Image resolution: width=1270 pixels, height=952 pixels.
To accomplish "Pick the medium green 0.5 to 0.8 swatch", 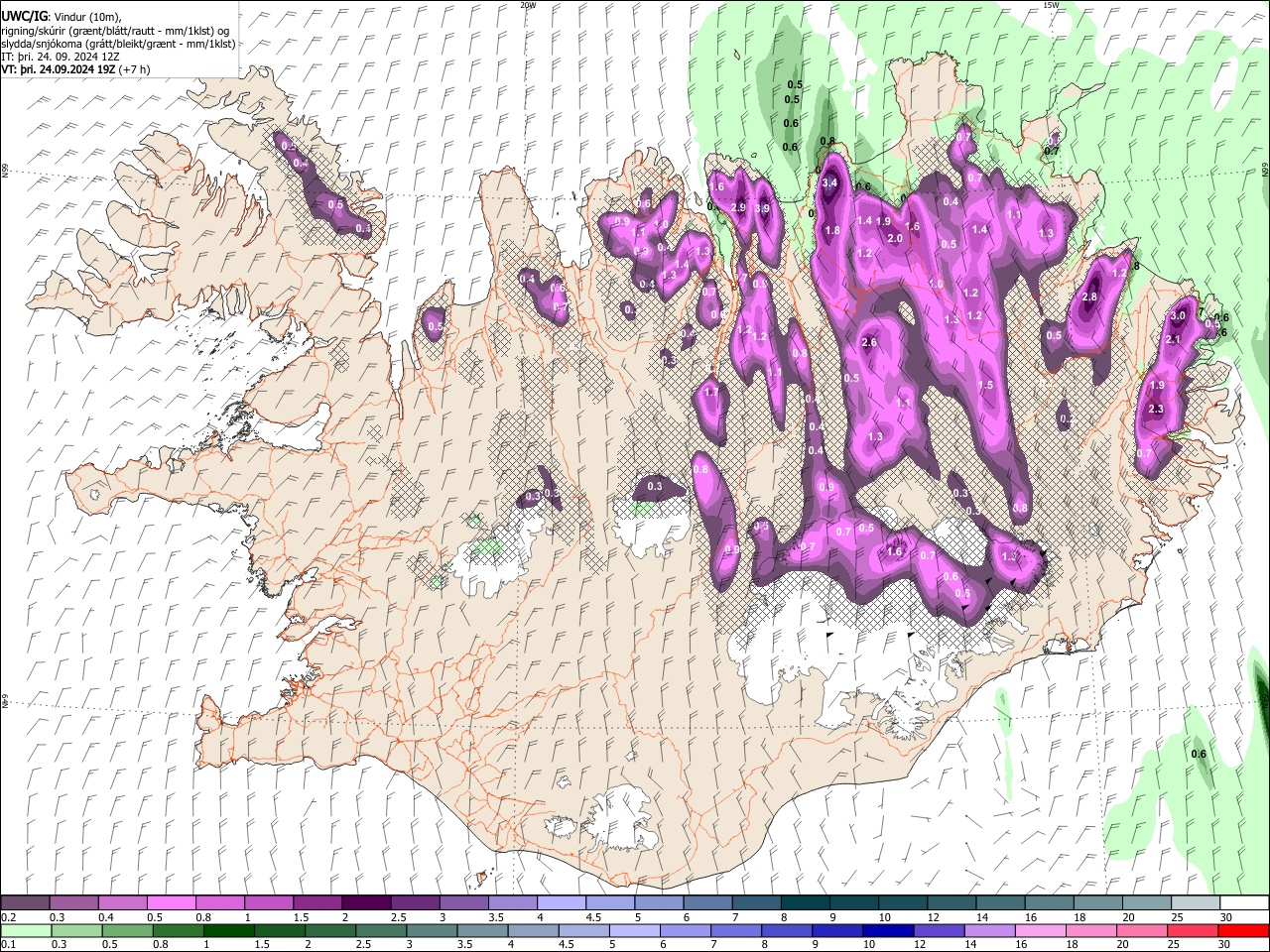I will coord(128,930).
